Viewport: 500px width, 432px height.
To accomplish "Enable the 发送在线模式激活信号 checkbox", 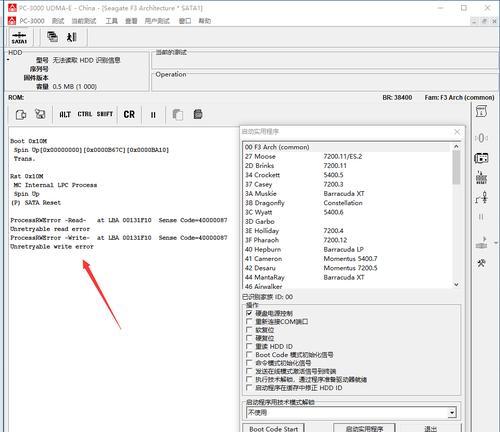I will tap(249, 371).
